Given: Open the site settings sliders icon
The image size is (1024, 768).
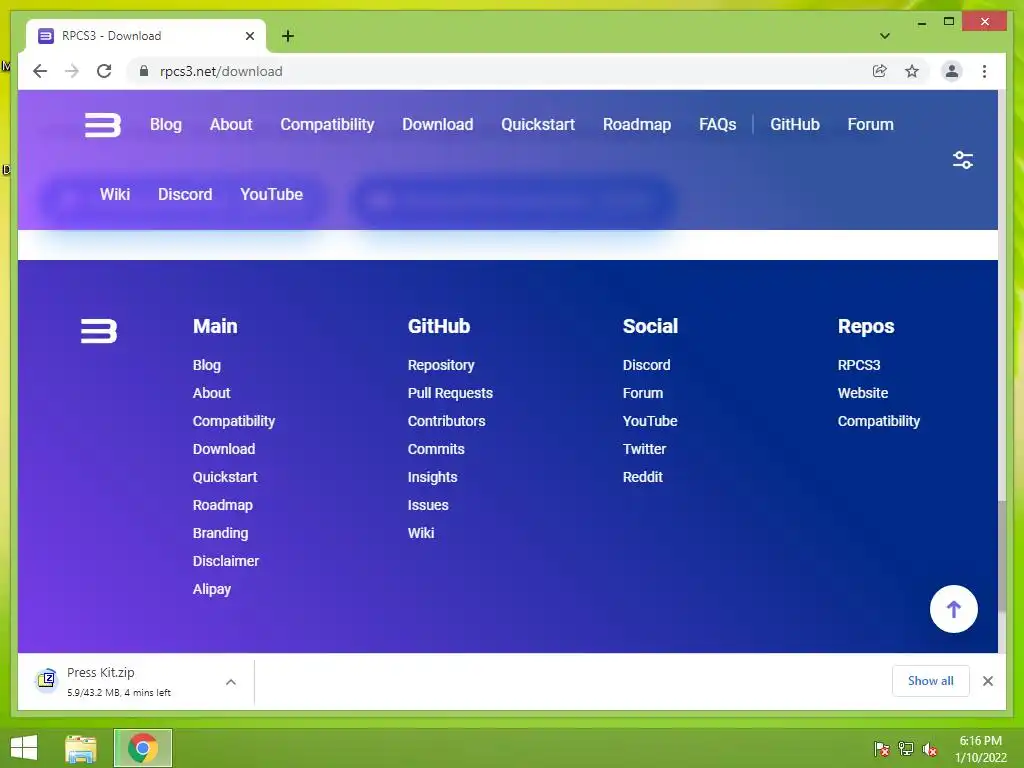Looking at the screenshot, I should coord(963,160).
